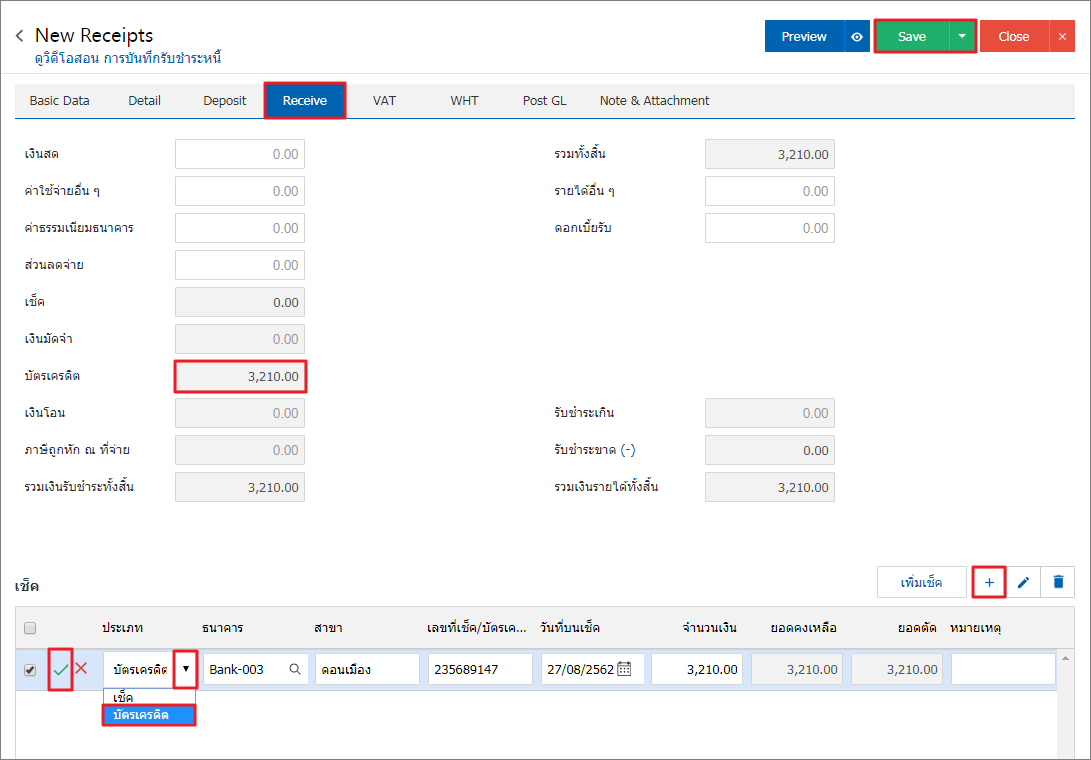Search bank with the magnifier icon
The width and height of the screenshot is (1091, 760).
[x=295, y=670]
